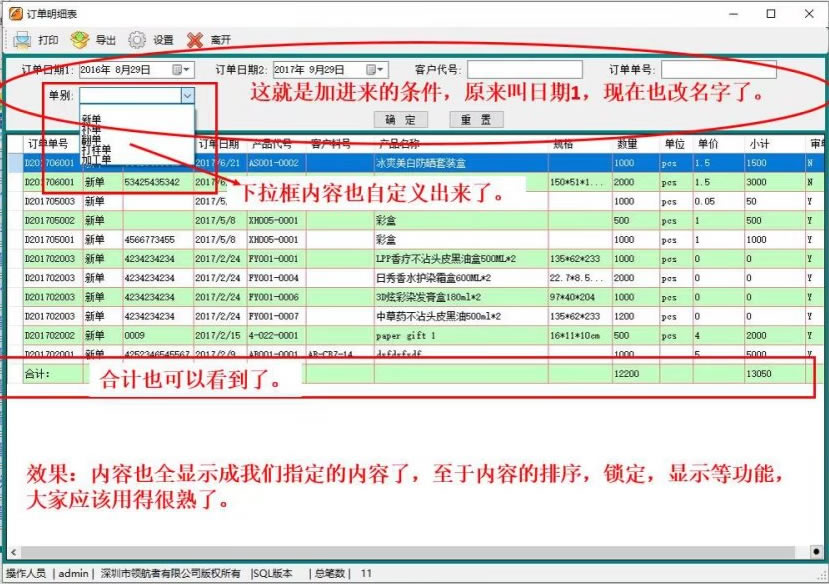The height and width of the screenshot is (584, 829).
Task: Sort by the 规格 column header
Action: click(x=563, y=144)
